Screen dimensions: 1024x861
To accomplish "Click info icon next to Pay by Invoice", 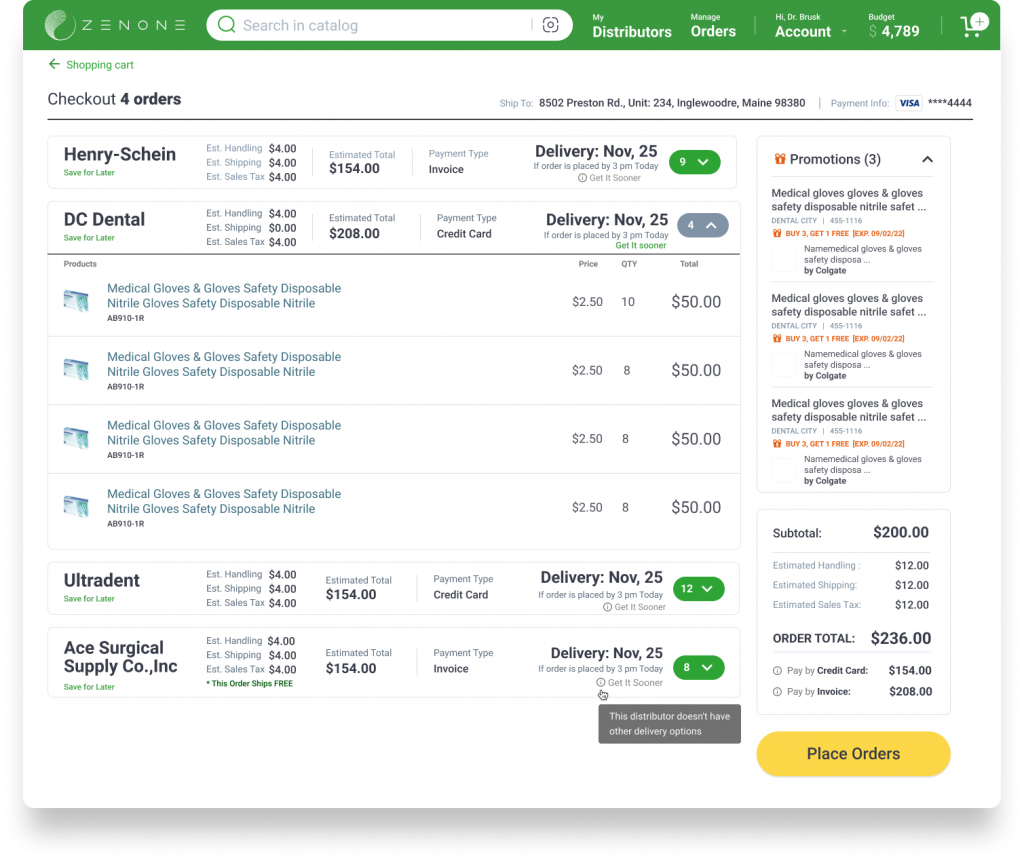I will [778, 692].
